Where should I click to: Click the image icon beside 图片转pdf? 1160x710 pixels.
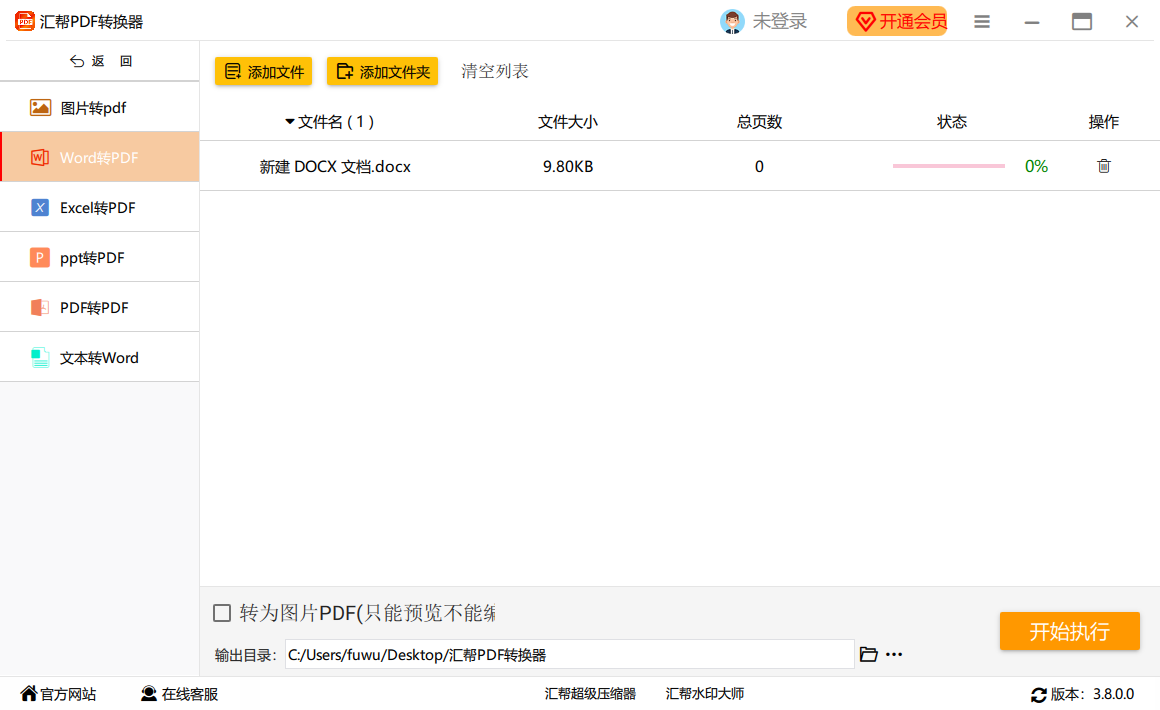[40, 108]
